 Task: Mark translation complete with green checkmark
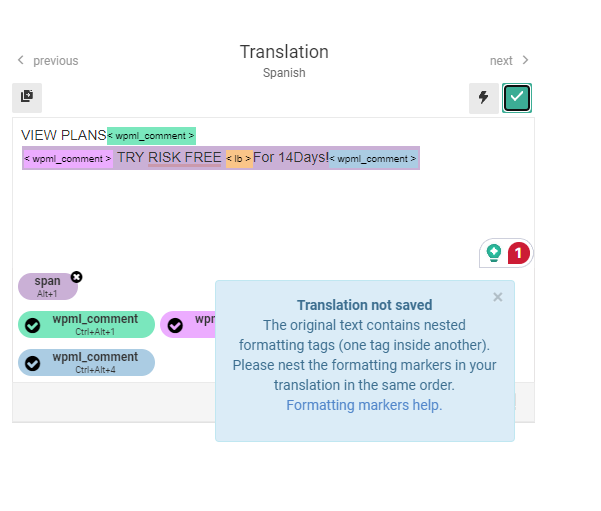coord(517,98)
